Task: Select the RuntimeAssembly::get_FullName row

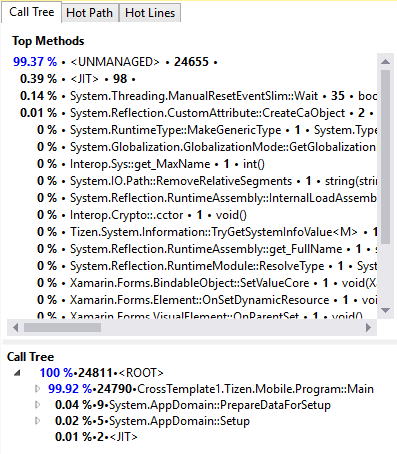Action: [x=207, y=249]
